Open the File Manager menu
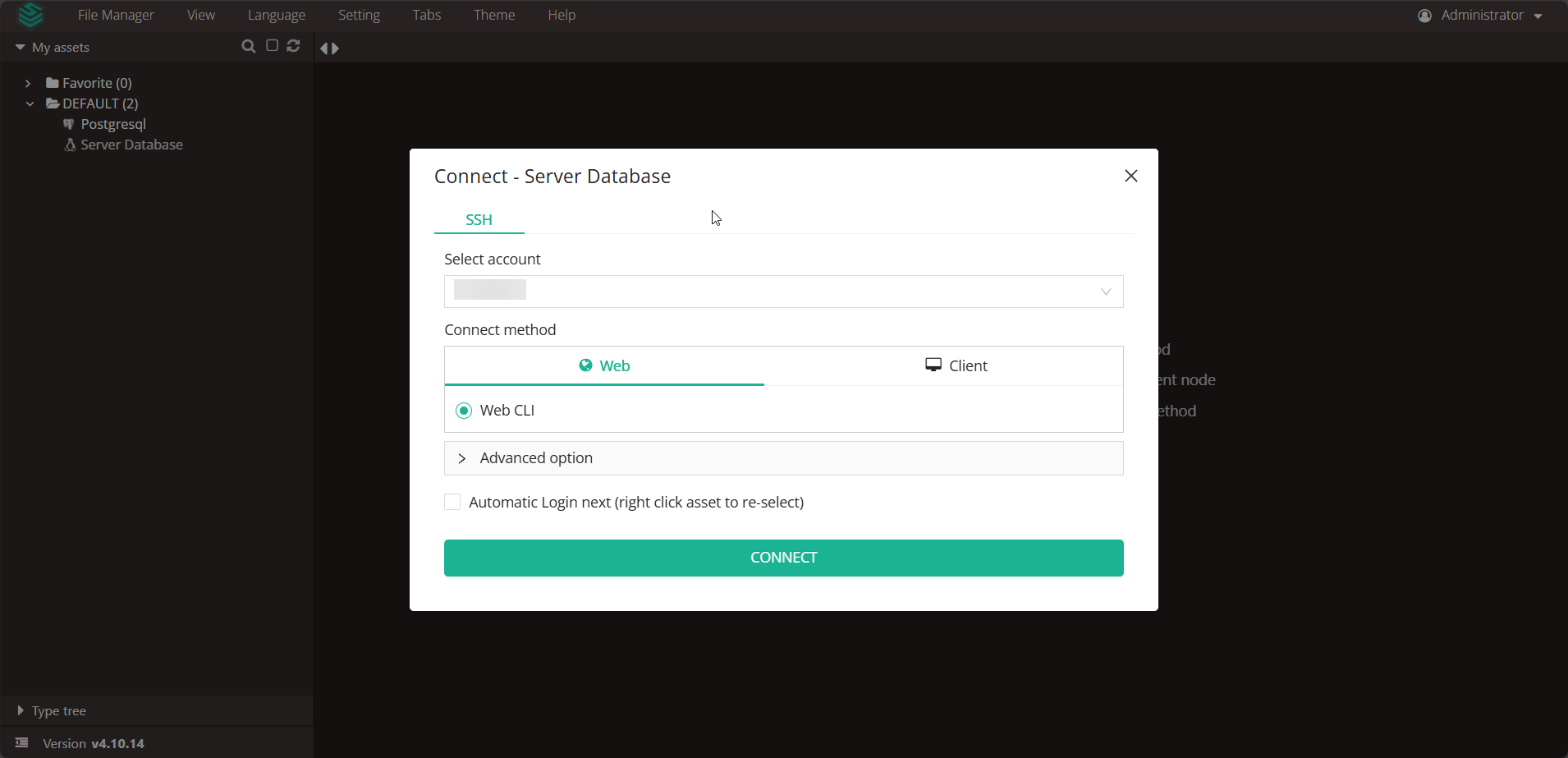Viewport: 1568px width, 758px height. pyautogui.click(x=114, y=15)
